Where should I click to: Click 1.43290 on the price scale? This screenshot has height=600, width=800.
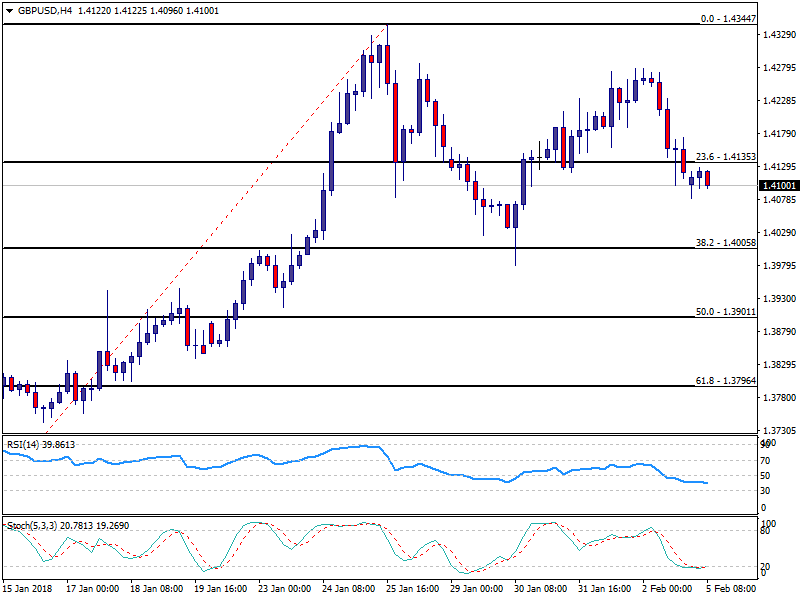point(779,35)
